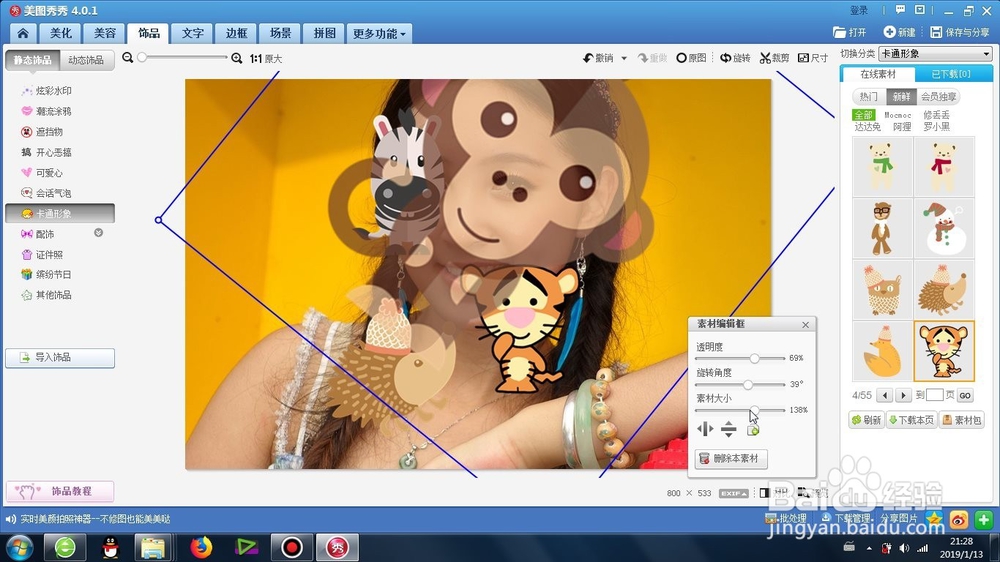Zoom in with the magnifier plus icon
This screenshot has height=562, width=1000.
tap(237, 58)
